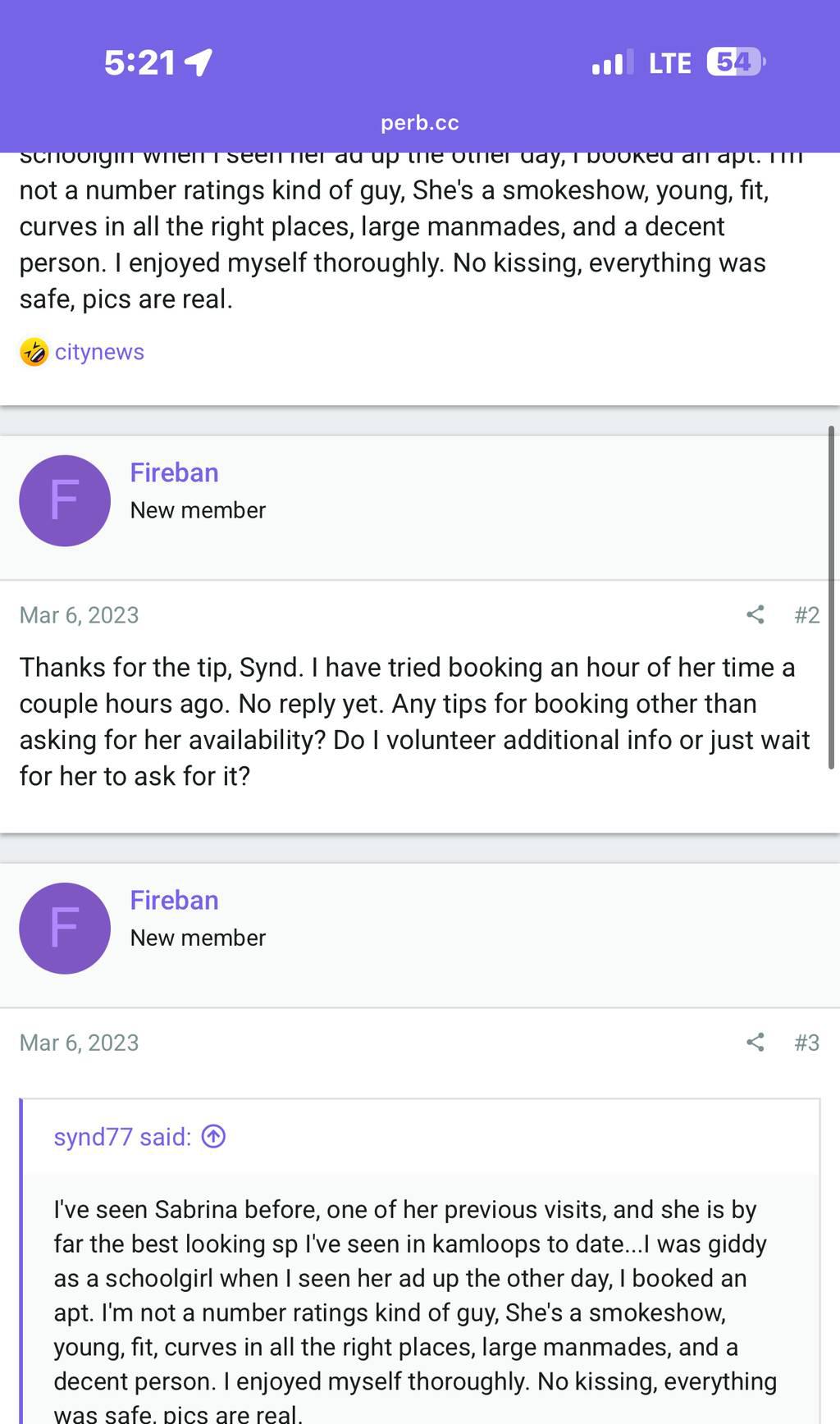Click the up-arrow icon beside synd77 said
Screen dimensions: 840x1424
[213, 1136]
